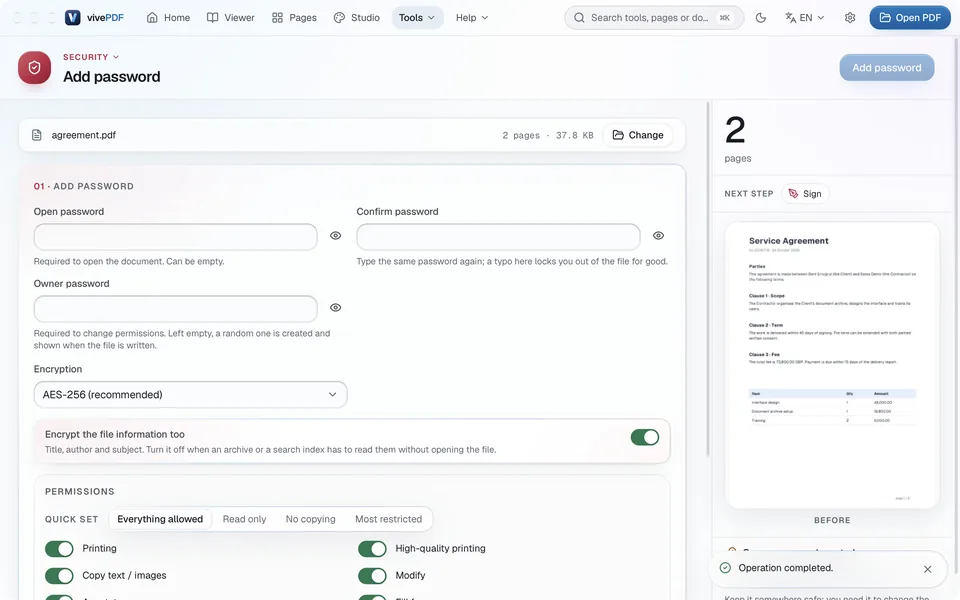
Task: Open the AES-256 encryption dropdown
Action: click(x=190, y=395)
